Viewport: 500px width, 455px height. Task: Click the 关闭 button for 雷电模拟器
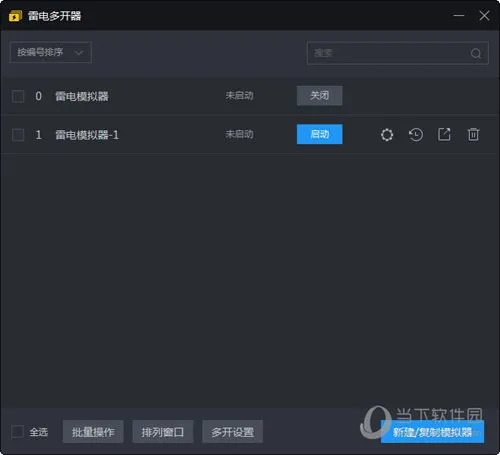pyautogui.click(x=319, y=96)
